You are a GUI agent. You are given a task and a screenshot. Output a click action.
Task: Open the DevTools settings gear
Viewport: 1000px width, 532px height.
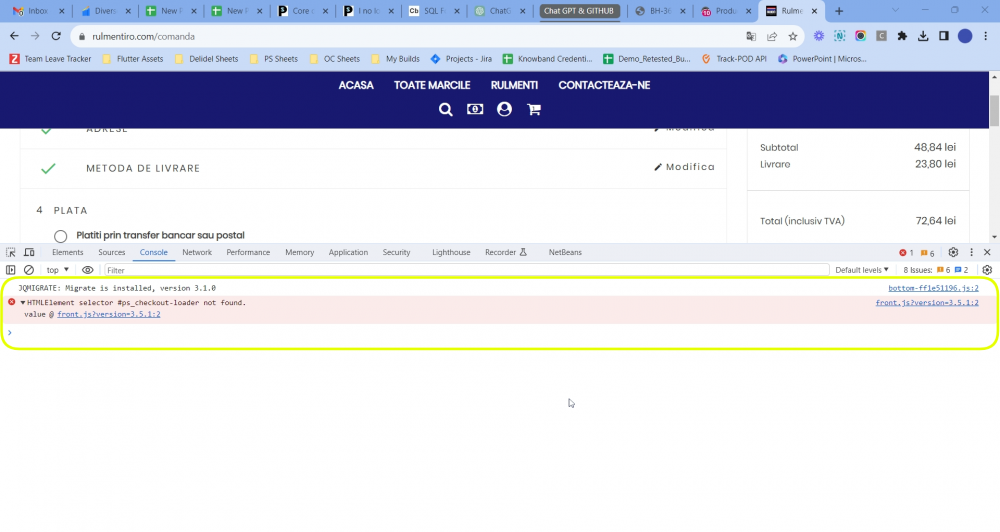[x=953, y=253]
